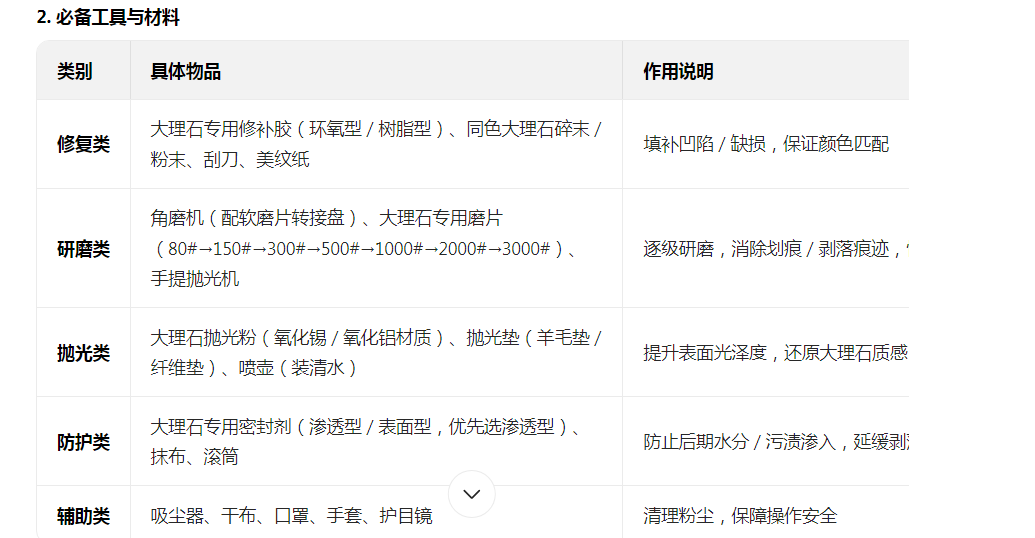Select the '研磨类' row label
Image resolution: width=1035 pixels, height=538 pixels.
(83, 249)
